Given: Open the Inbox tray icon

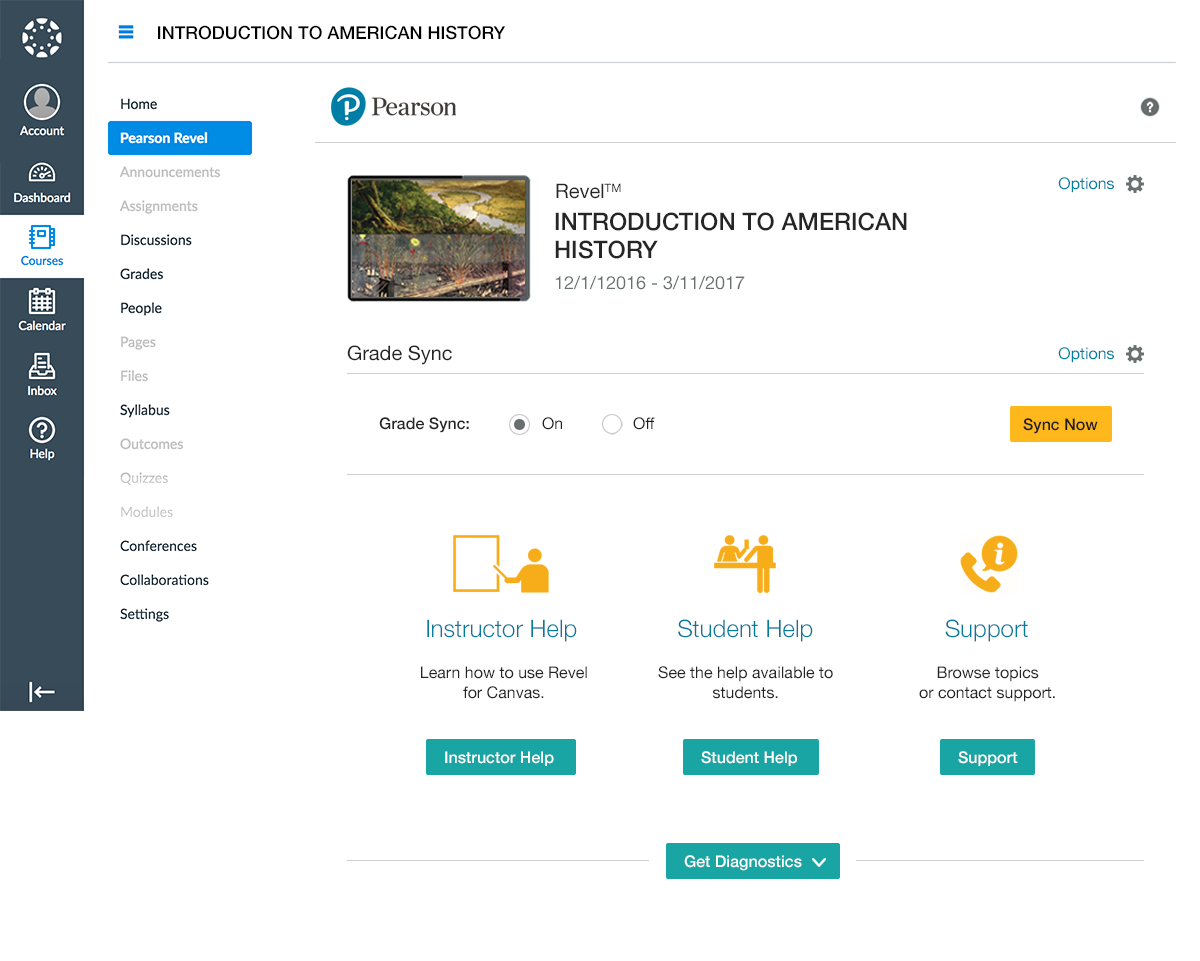Looking at the screenshot, I should 42,375.
